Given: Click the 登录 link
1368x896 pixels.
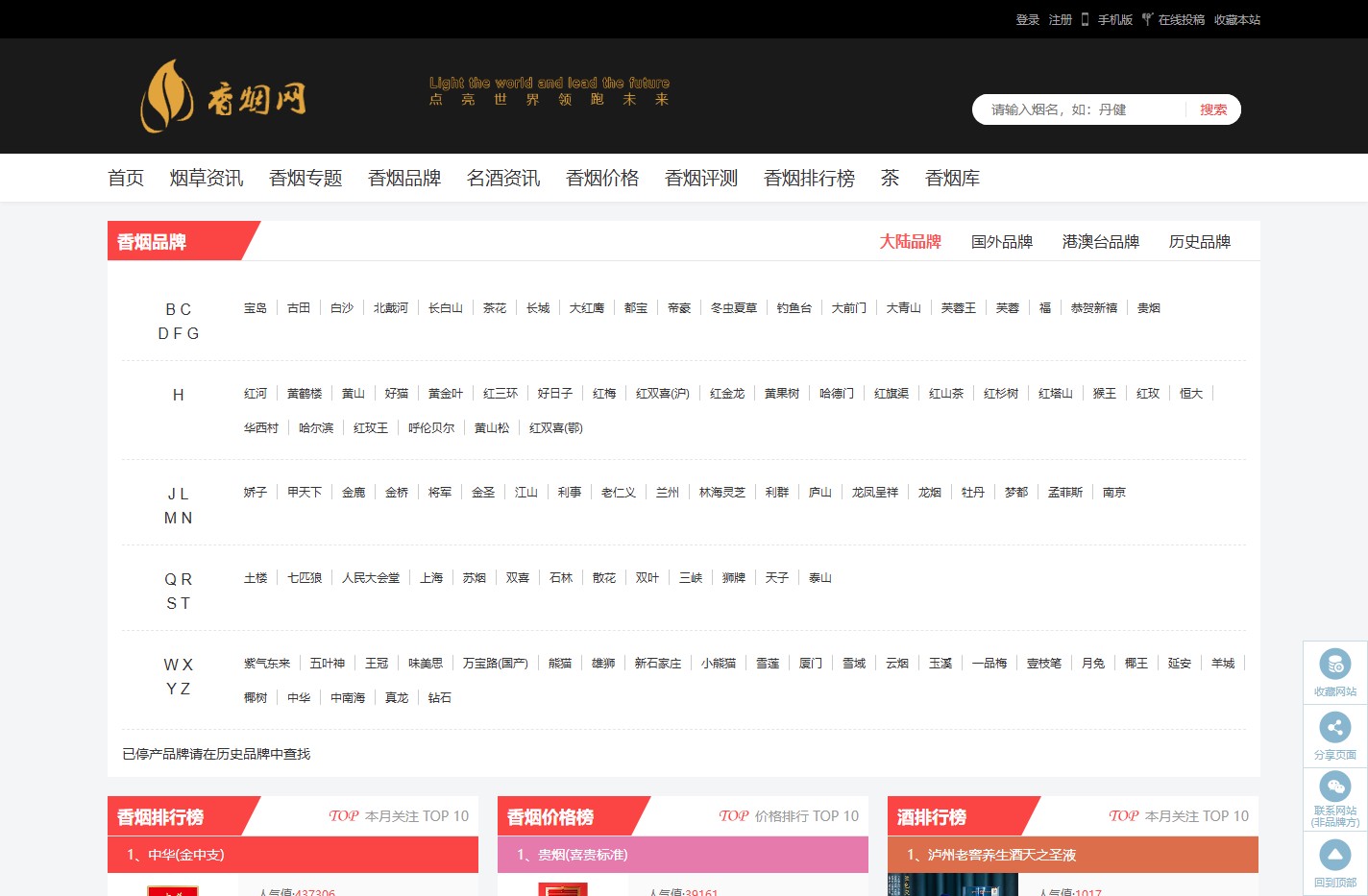Looking at the screenshot, I should pyautogui.click(x=1028, y=19).
